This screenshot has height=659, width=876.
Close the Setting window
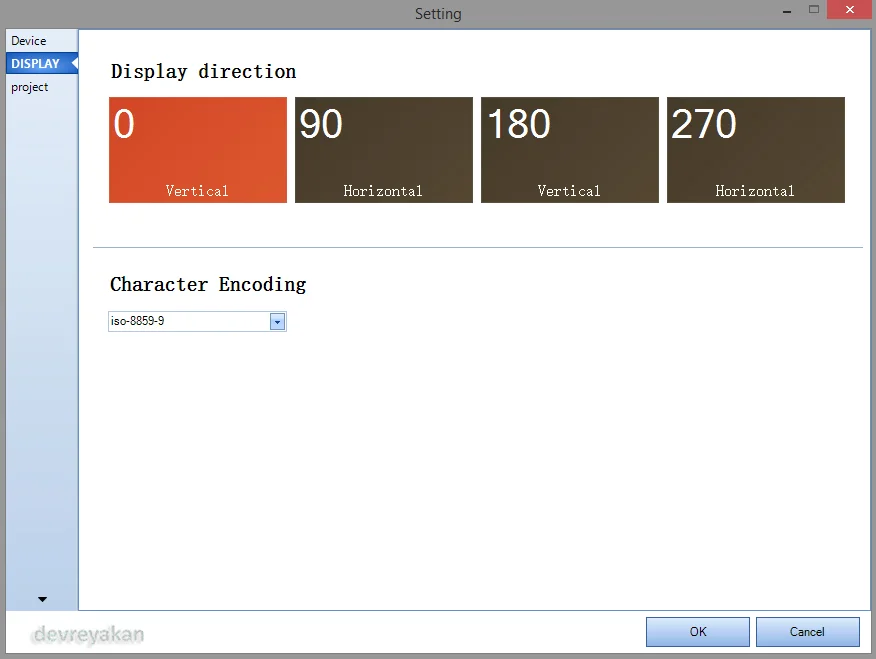(850, 9)
